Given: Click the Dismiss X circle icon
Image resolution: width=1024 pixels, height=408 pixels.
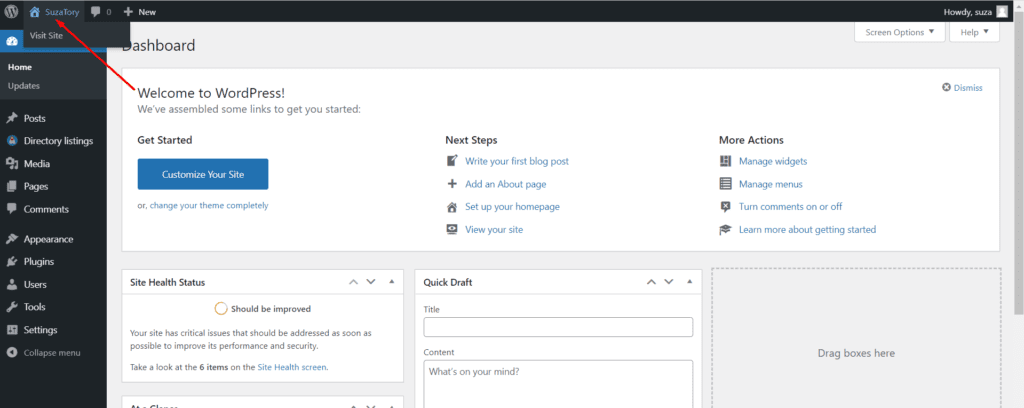Looking at the screenshot, I should click(x=946, y=87).
